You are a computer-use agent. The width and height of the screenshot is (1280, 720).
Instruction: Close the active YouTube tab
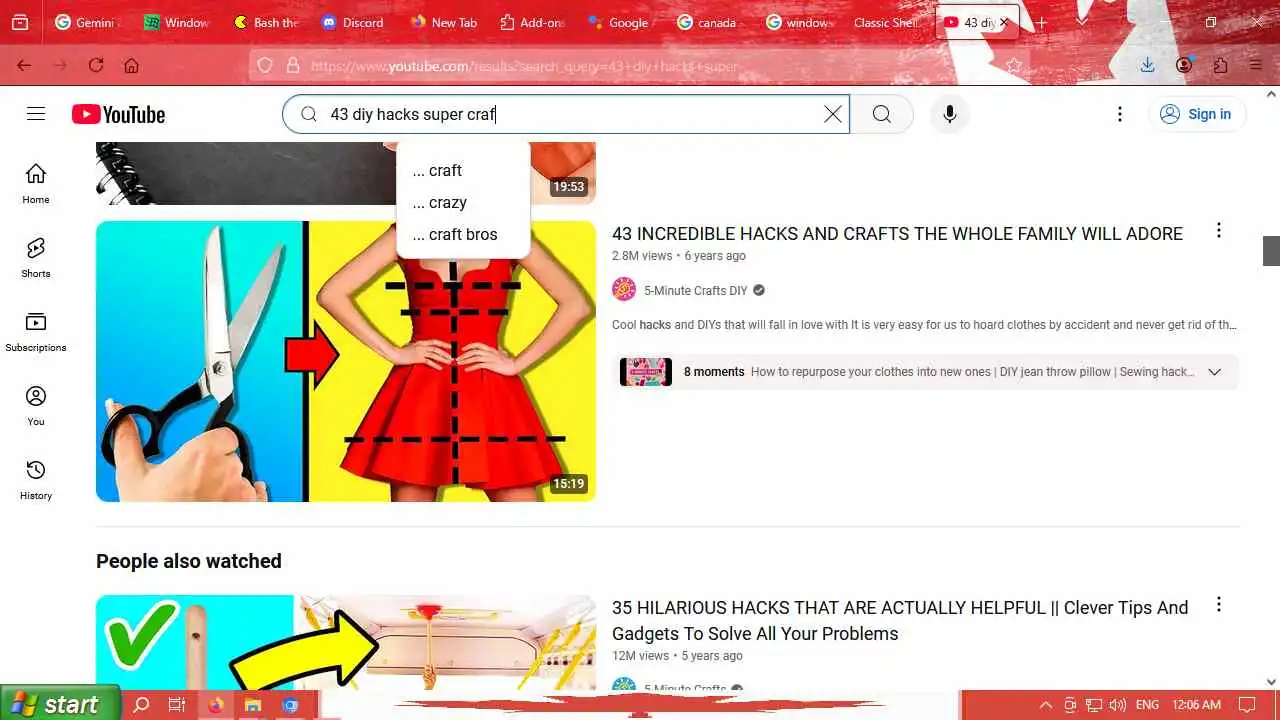point(1004,22)
